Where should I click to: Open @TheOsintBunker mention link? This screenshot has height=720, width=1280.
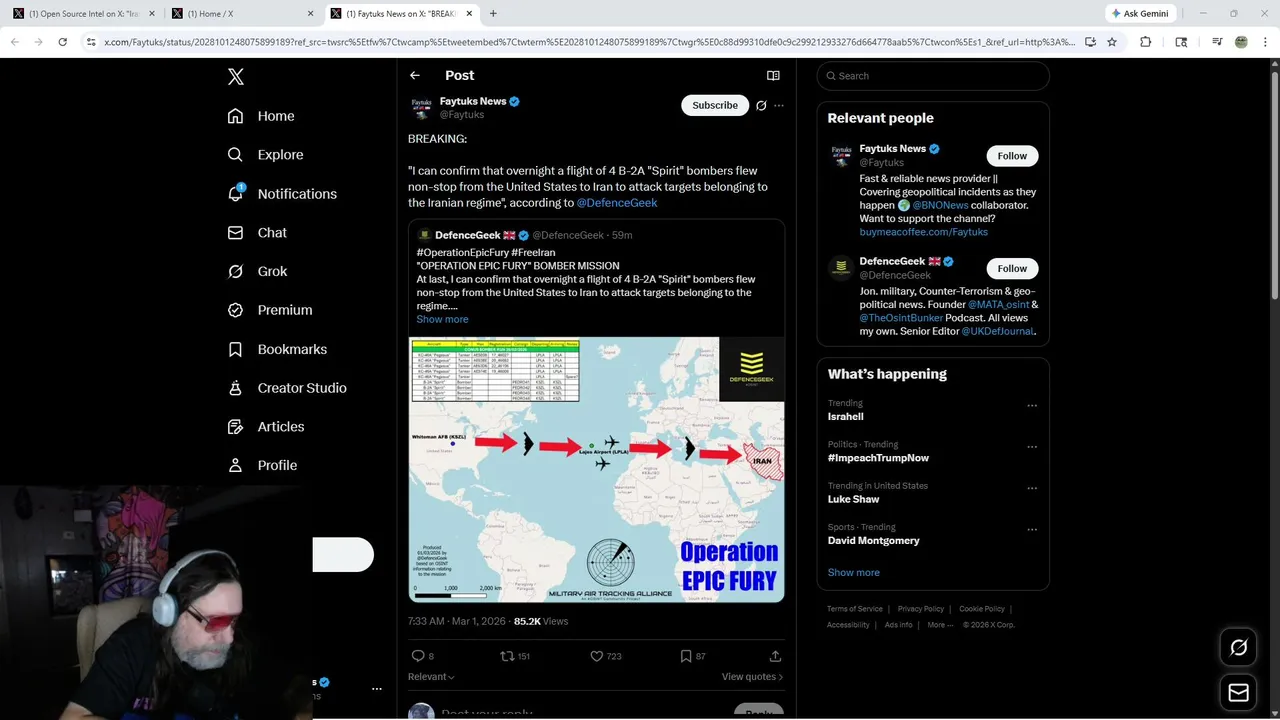pyautogui.click(x=901, y=318)
